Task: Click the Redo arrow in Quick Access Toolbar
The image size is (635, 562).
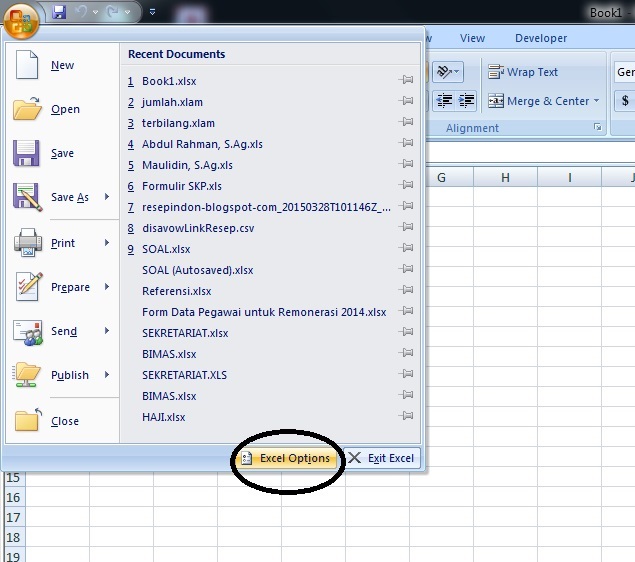Action: [112, 12]
